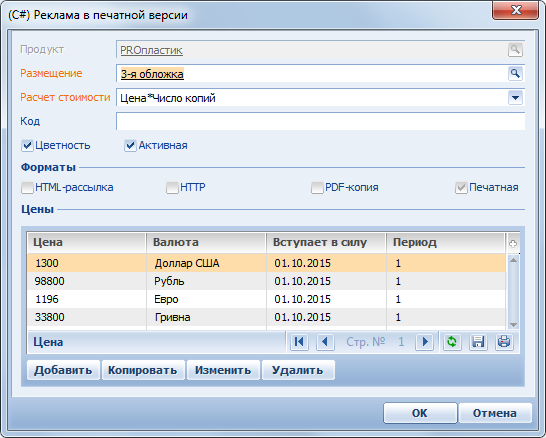Click the page number 1 in pager
Viewport: 546px width, 438px height.
click(401, 342)
